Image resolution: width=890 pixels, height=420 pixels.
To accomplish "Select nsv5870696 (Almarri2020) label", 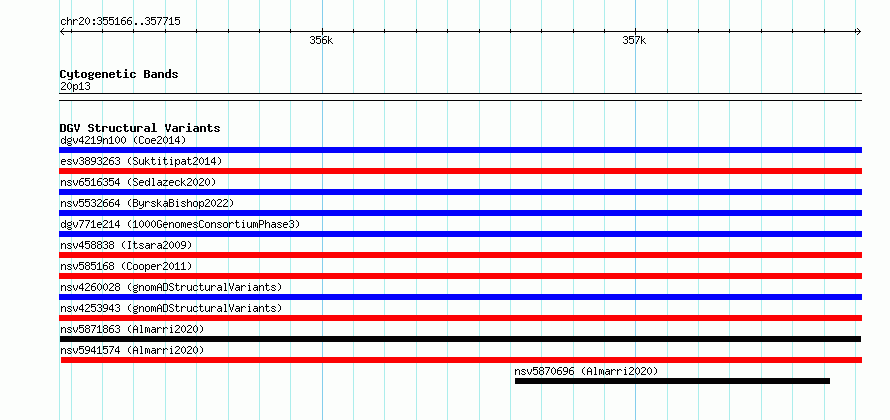I will (x=586, y=371).
